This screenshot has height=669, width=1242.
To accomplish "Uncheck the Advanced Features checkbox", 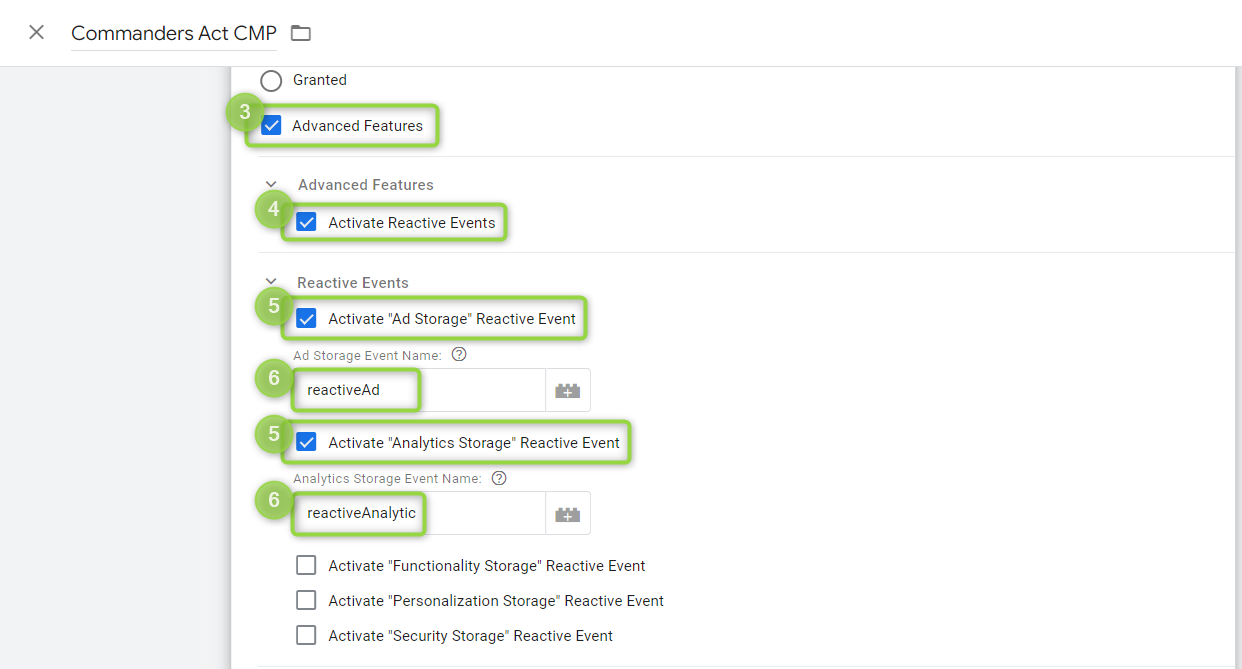I will 271,126.
